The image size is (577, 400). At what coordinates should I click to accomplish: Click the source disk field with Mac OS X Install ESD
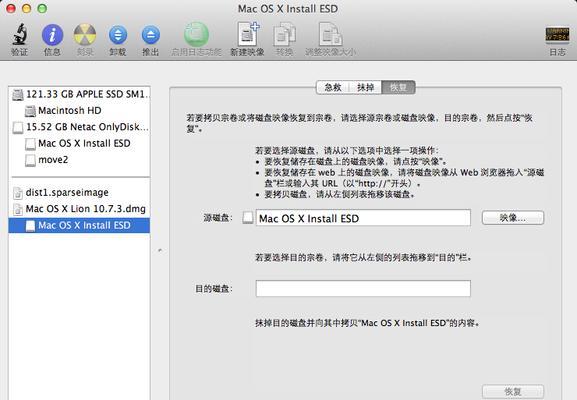363,218
